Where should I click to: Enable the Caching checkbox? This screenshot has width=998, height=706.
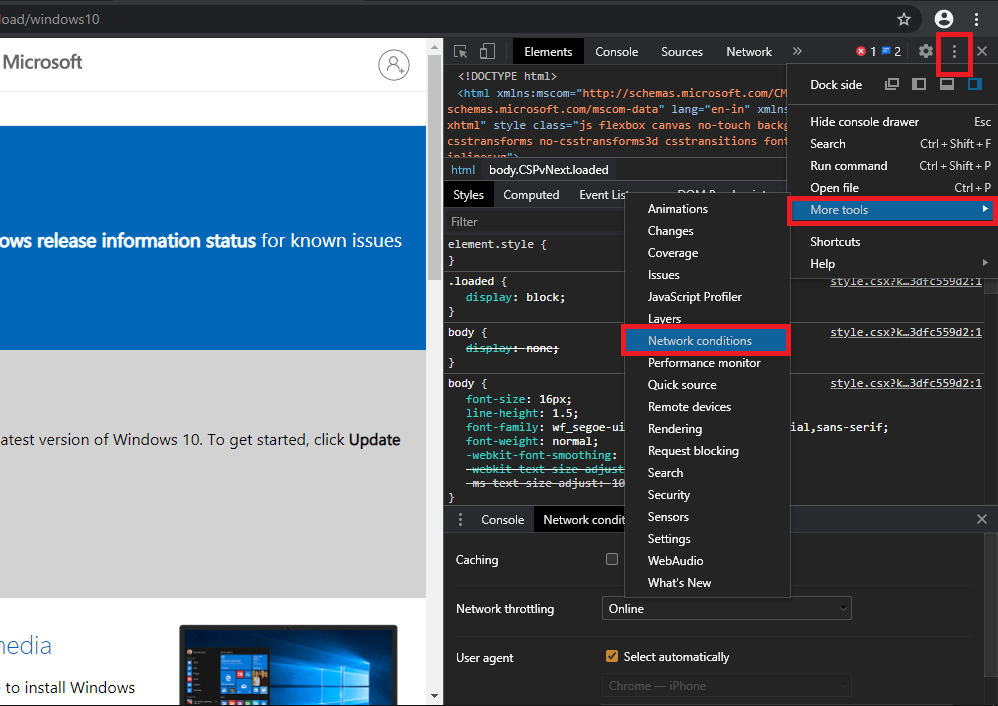pos(611,559)
